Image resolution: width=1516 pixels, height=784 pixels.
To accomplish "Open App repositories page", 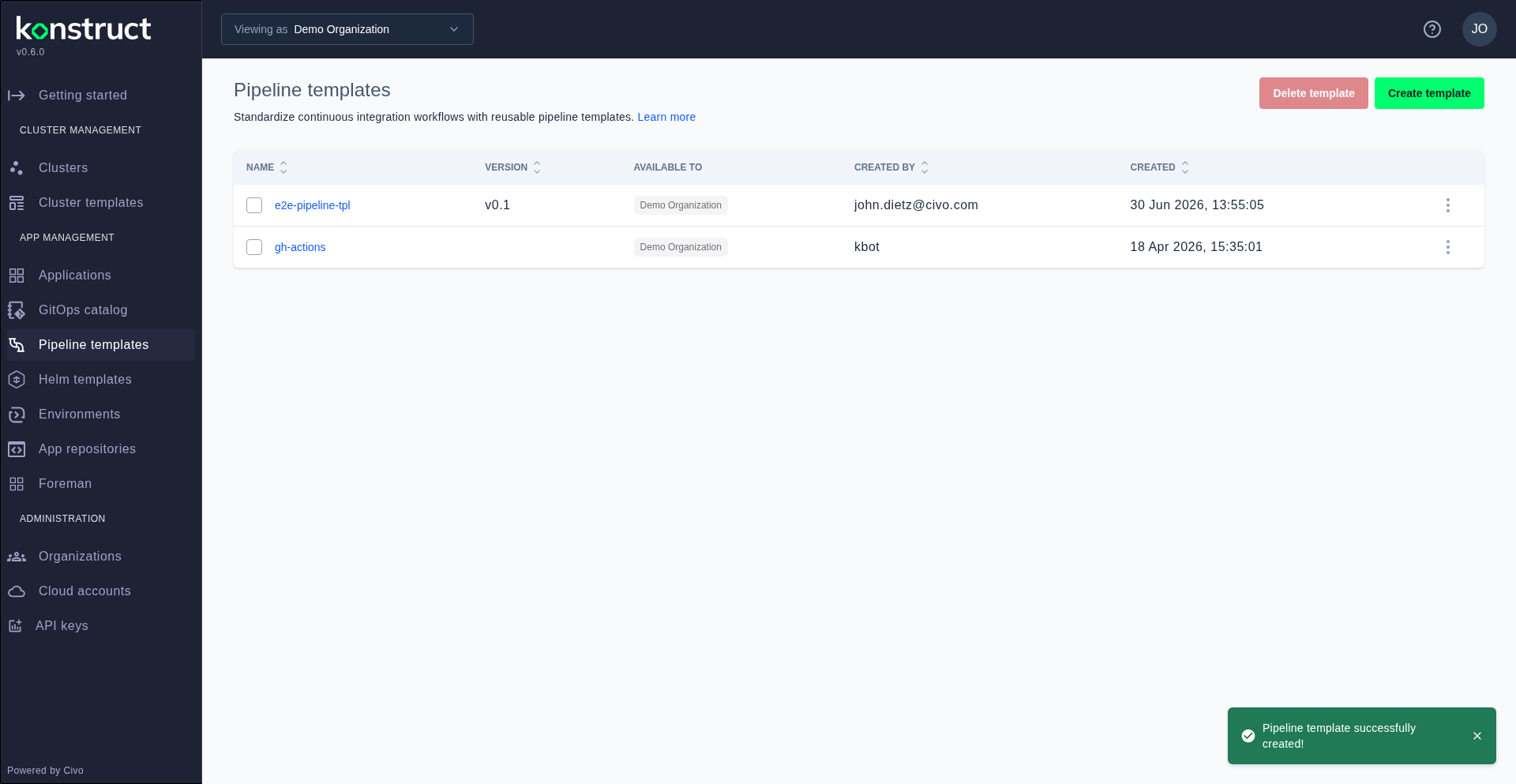I will [x=101, y=449].
